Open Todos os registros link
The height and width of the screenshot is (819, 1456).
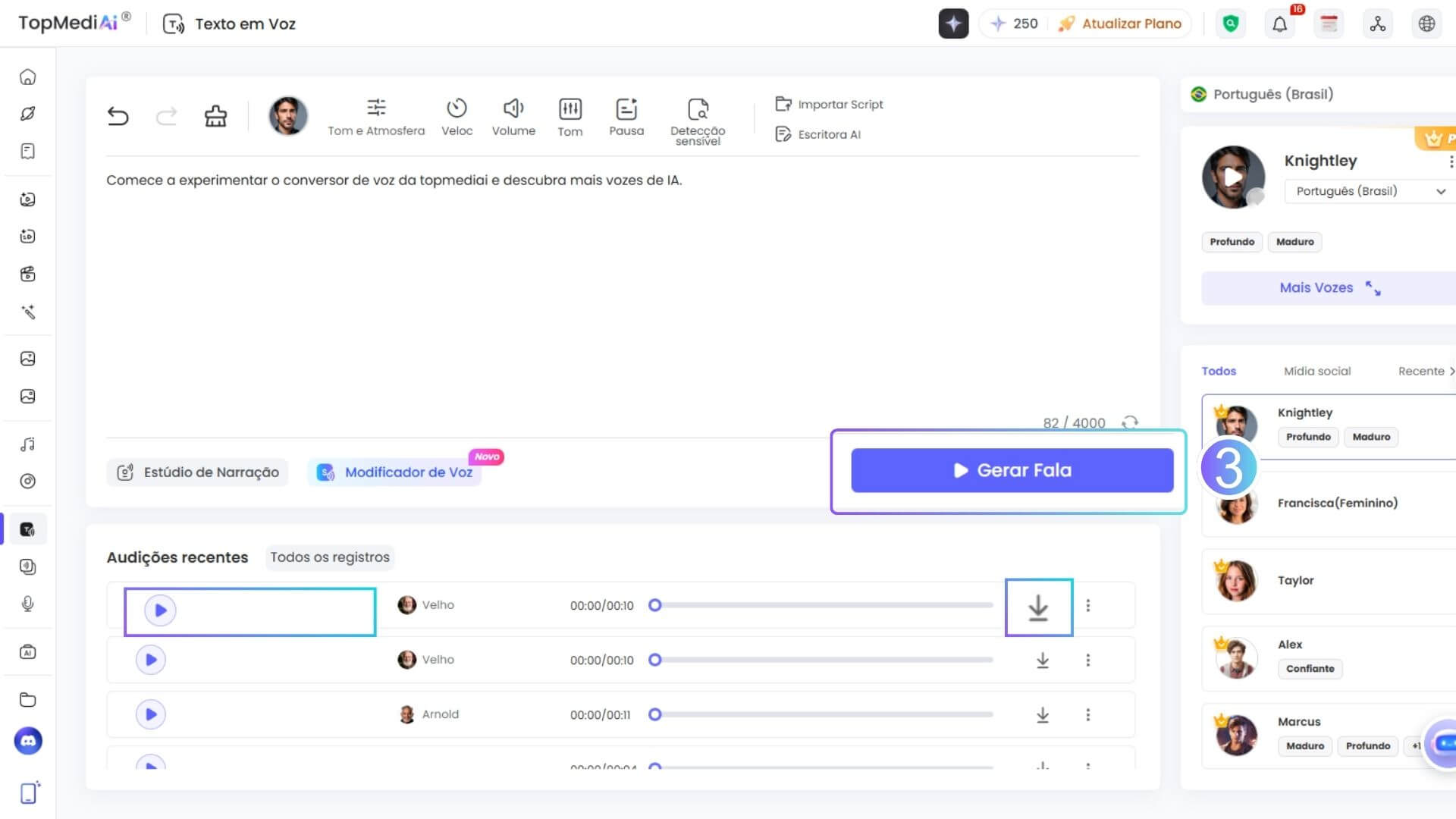point(330,557)
